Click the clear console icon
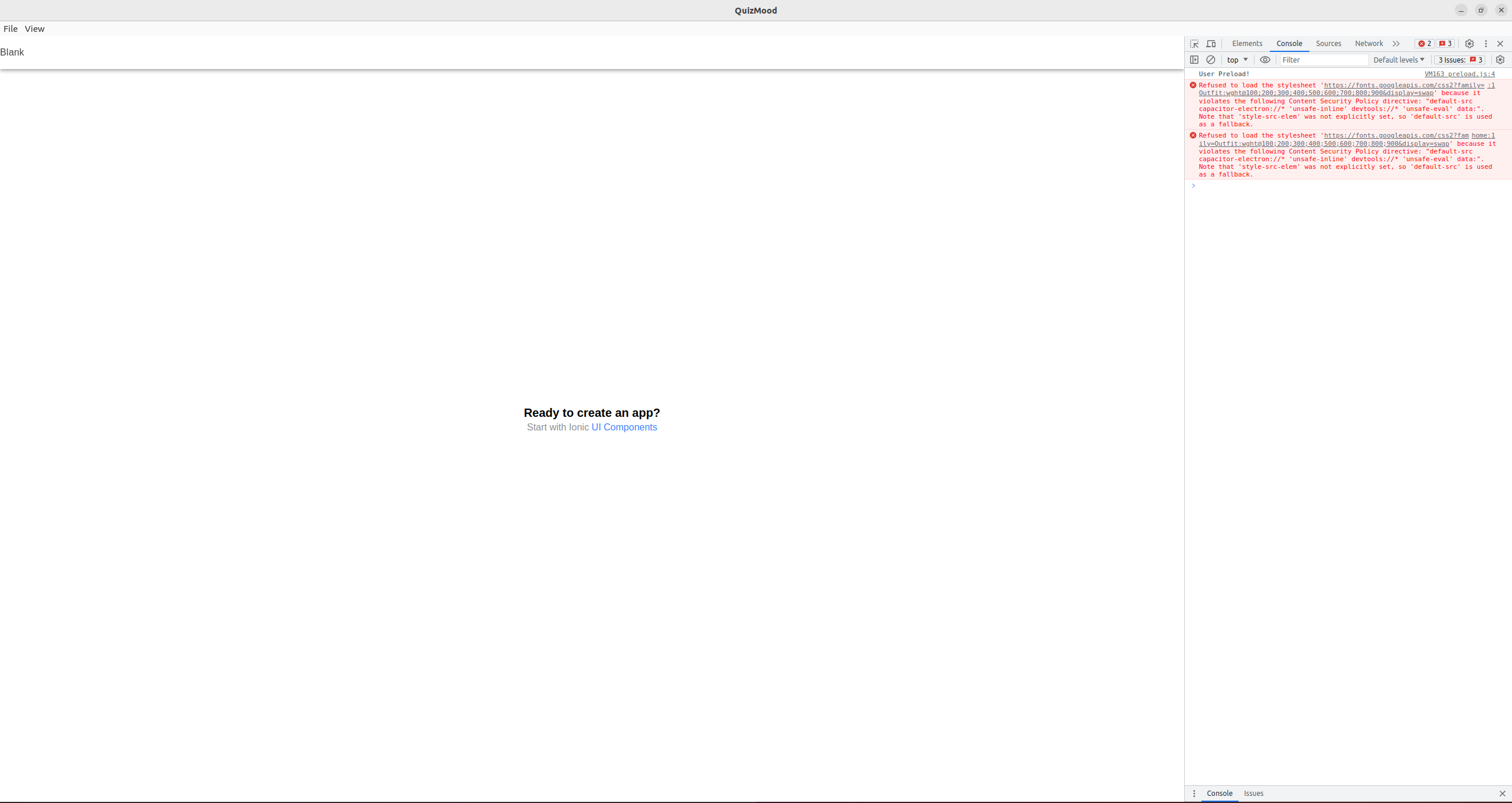The image size is (1512, 803). click(x=1211, y=60)
